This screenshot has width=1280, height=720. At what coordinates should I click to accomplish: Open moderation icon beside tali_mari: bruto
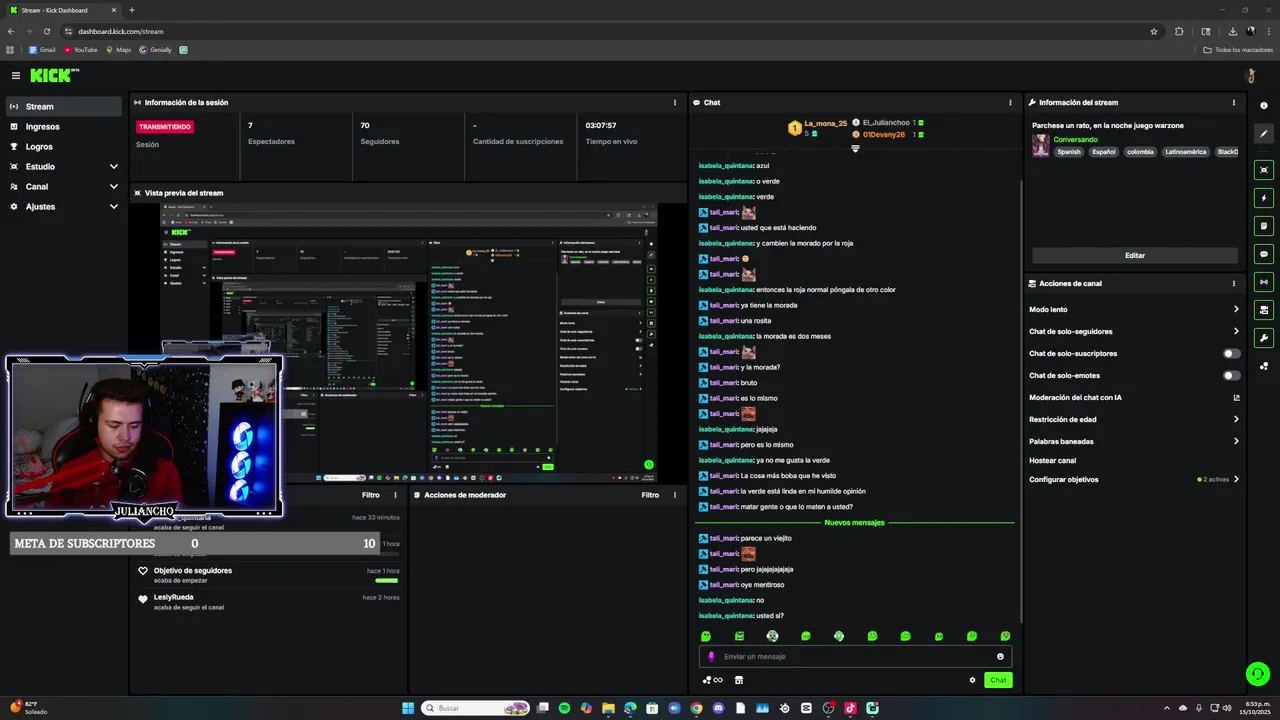pos(703,382)
